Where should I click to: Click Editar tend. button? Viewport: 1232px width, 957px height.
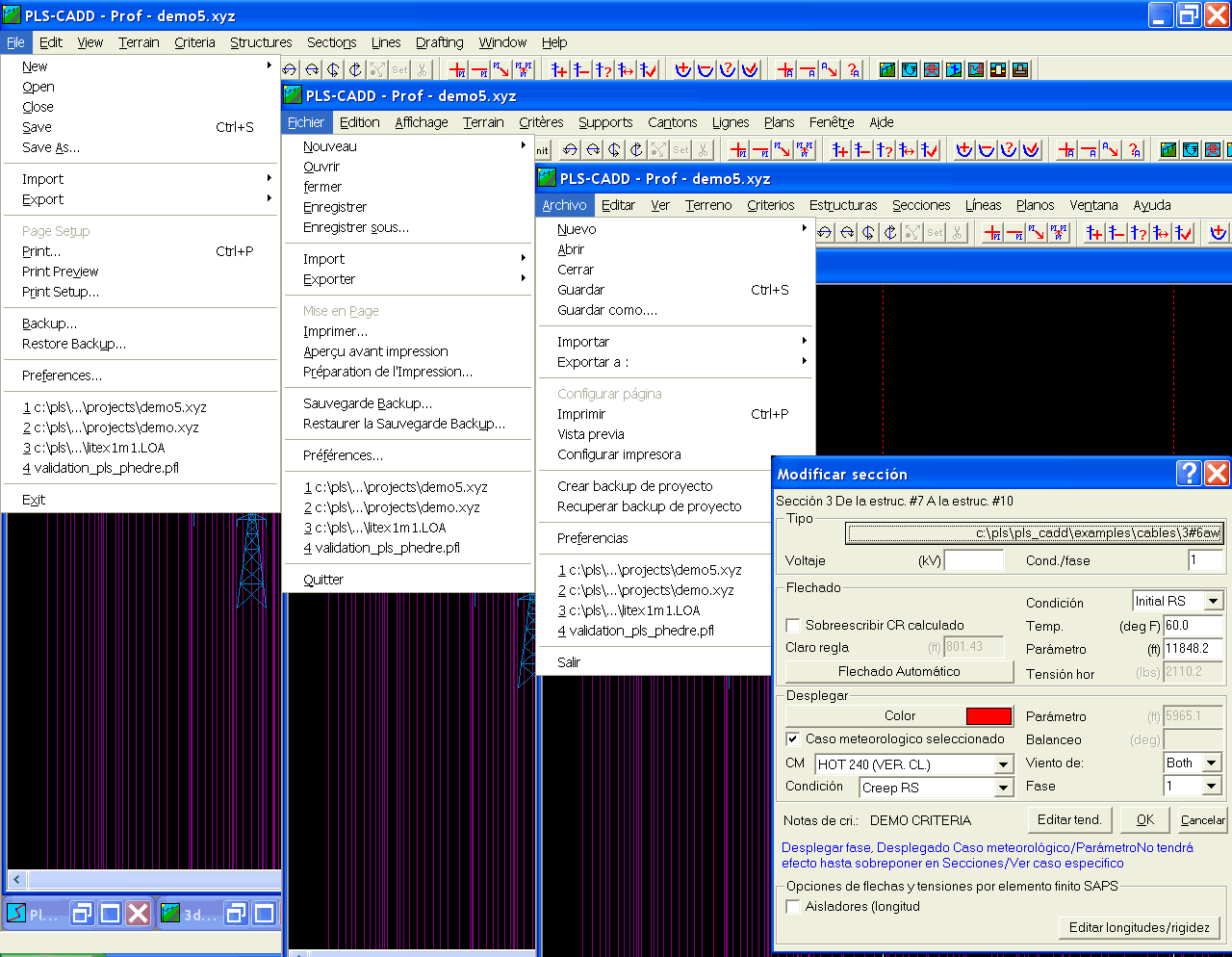pos(1069,820)
